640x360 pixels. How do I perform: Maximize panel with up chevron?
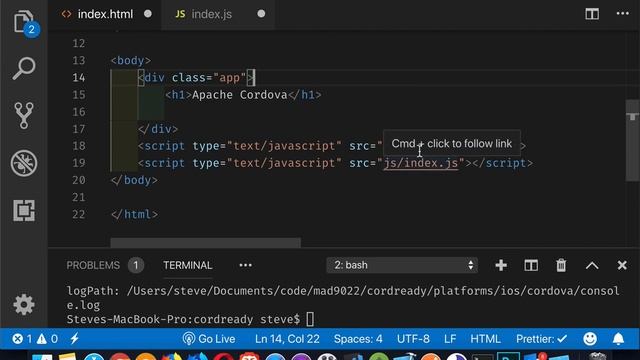(592, 266)
